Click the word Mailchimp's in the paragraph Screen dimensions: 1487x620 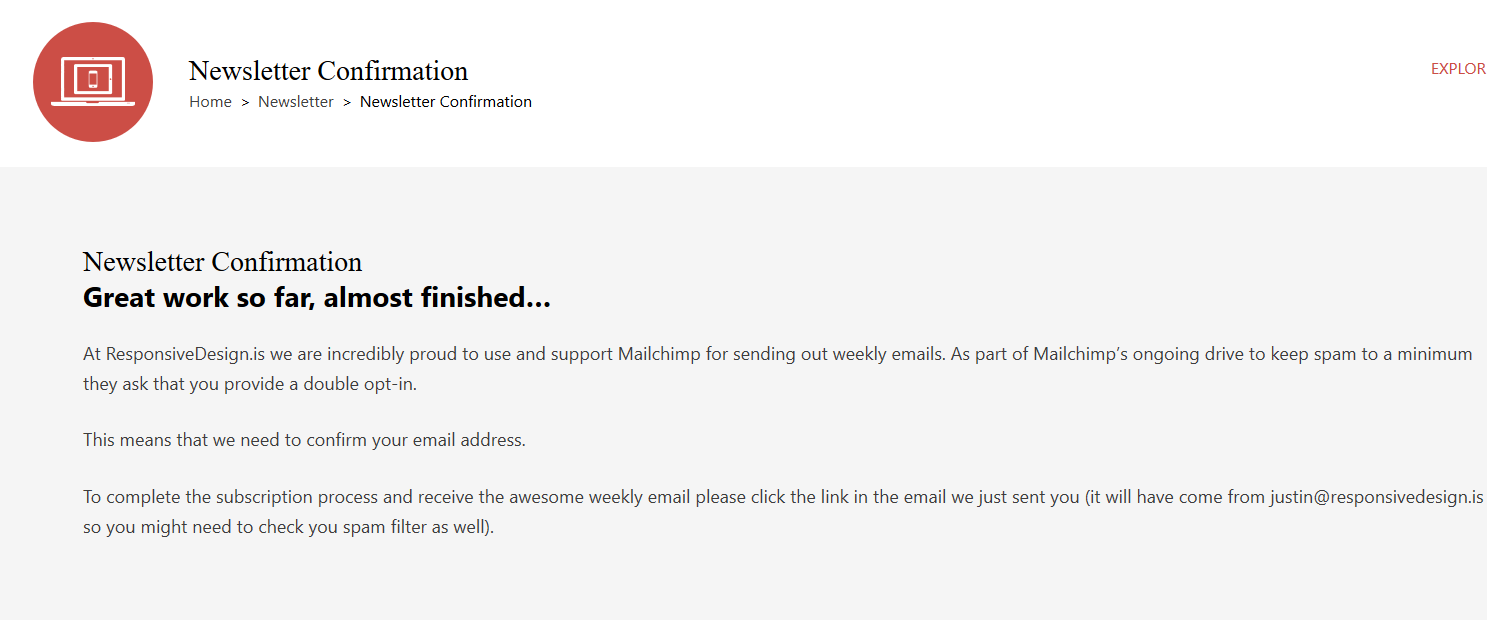[1078, 354]
